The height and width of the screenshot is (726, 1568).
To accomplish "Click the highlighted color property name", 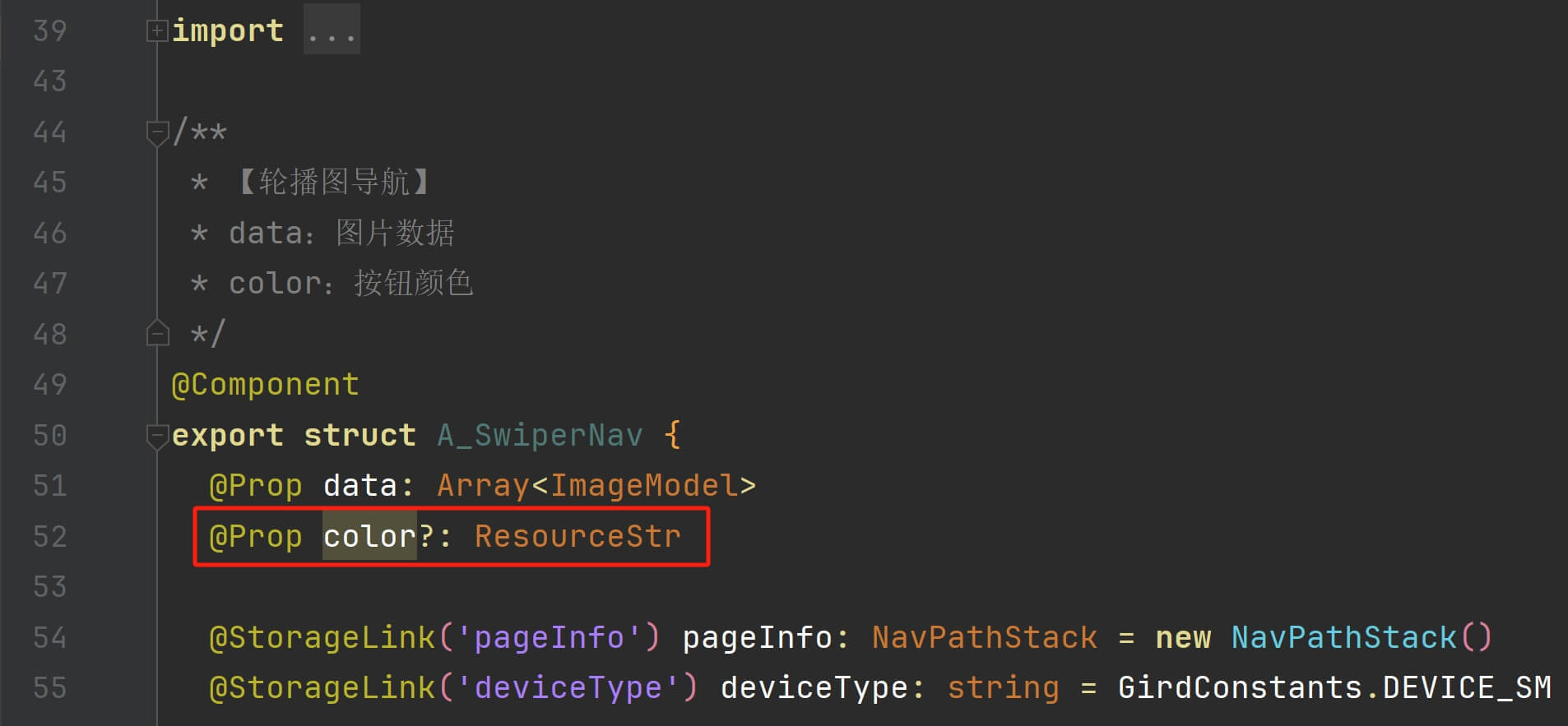I will (x=369, y=537).
